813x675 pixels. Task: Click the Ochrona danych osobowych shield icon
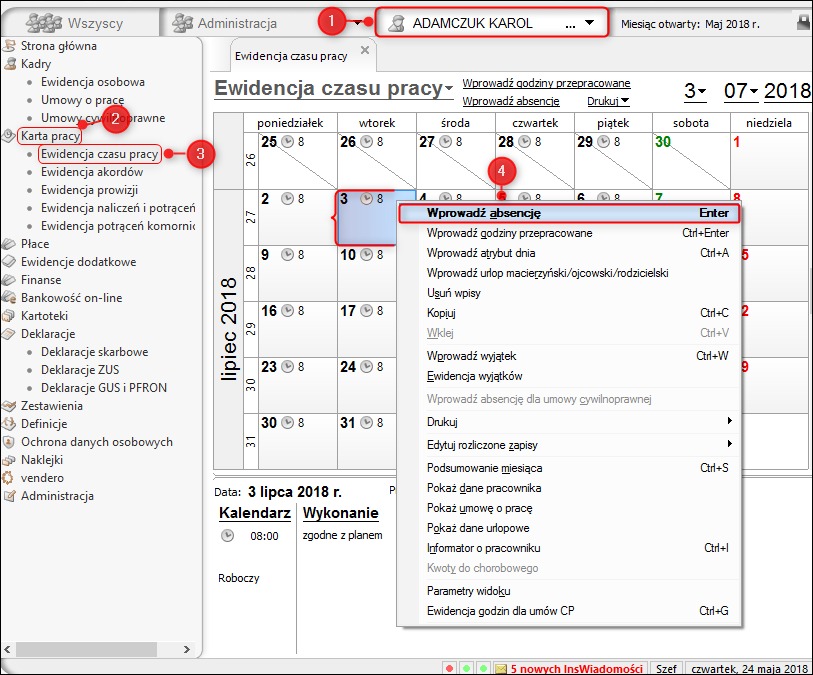9,442
